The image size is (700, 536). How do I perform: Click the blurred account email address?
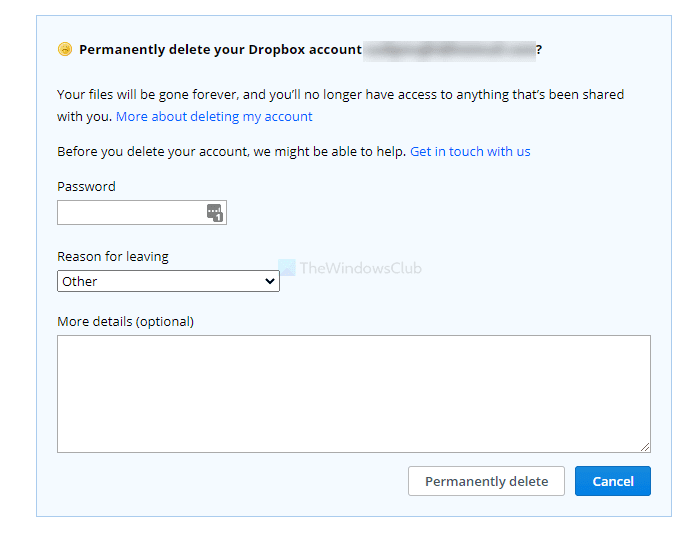pos(449,49)
